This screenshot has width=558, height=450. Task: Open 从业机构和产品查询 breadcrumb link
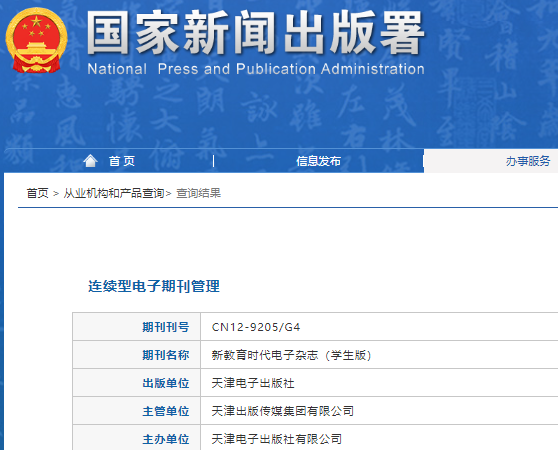pos(114,193)
